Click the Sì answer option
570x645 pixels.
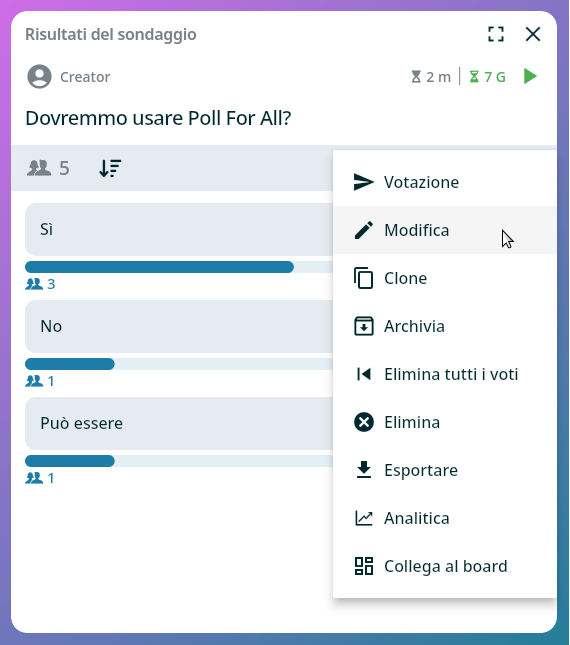(179, 230)
